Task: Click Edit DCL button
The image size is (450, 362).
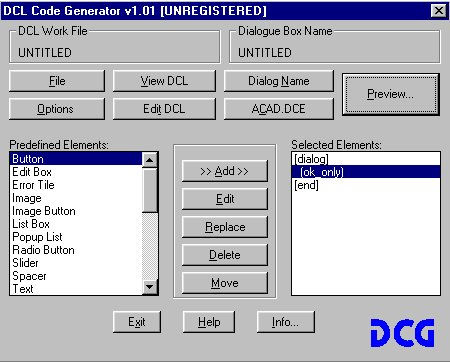Action: 164,109
